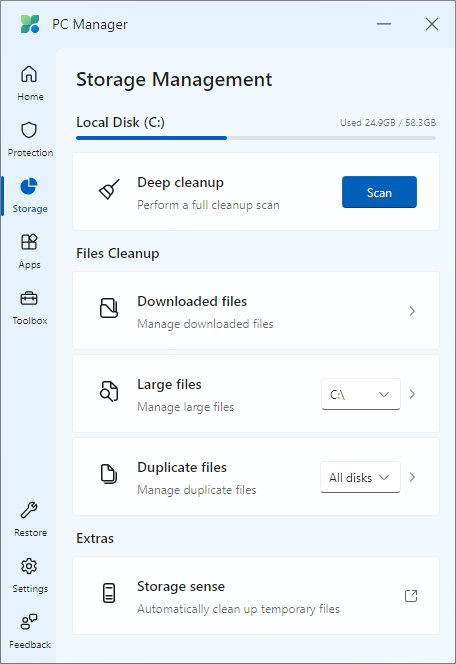
Task: Start the Deep cleanup Scan
Action: point(379,192)
